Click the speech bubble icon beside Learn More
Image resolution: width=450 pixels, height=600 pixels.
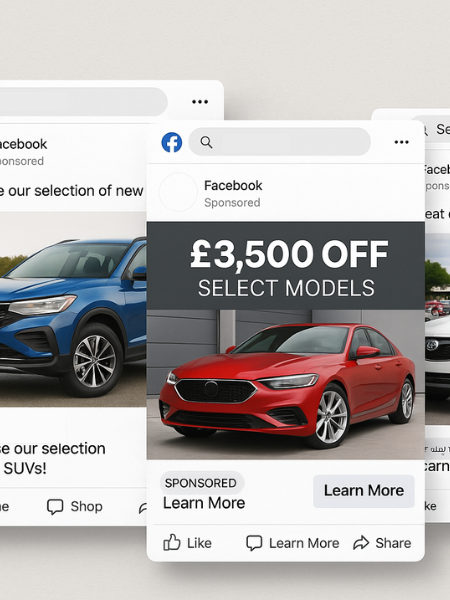coord(254,543)
